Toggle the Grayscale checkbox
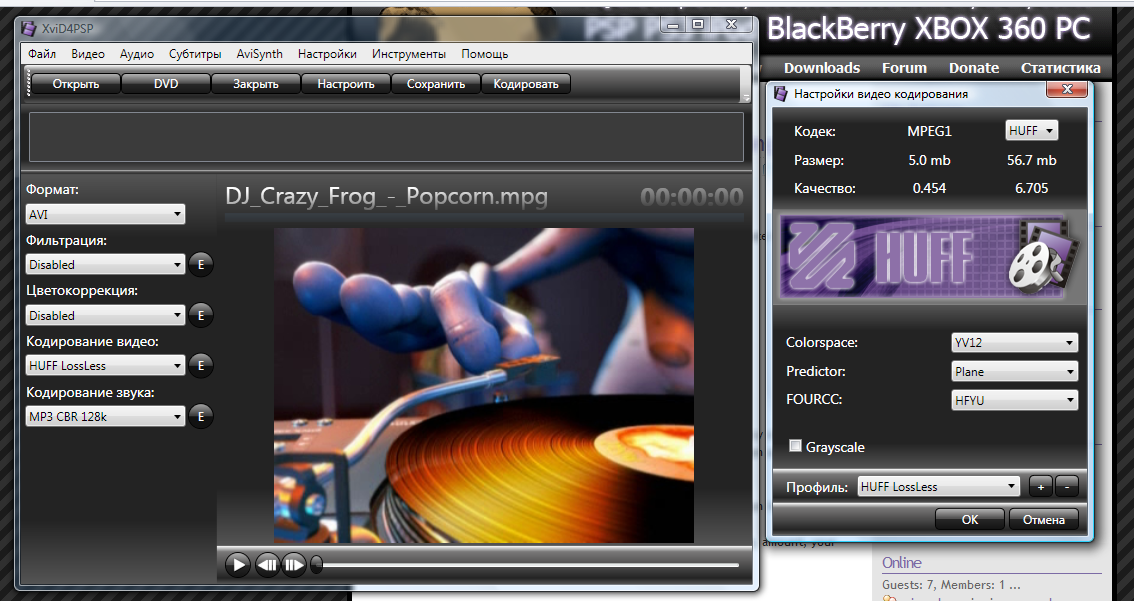 click(796, 446)
